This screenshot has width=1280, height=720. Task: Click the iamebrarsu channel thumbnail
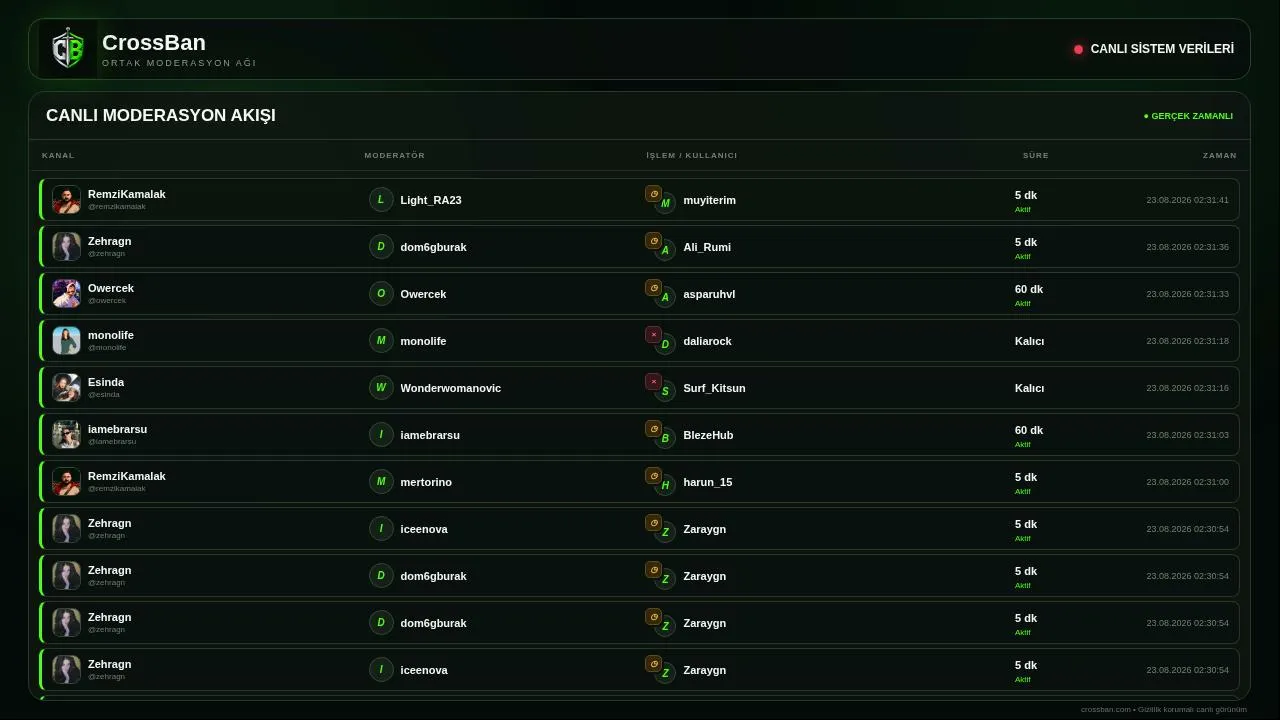66,435
